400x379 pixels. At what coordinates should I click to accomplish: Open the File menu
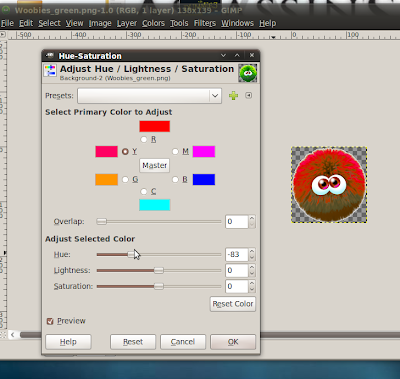7,23
